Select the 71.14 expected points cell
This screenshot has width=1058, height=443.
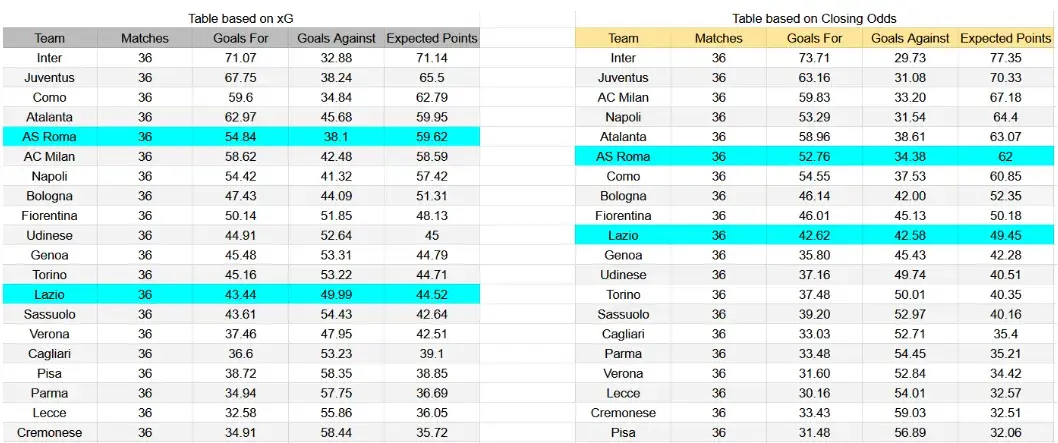point(432,58)
